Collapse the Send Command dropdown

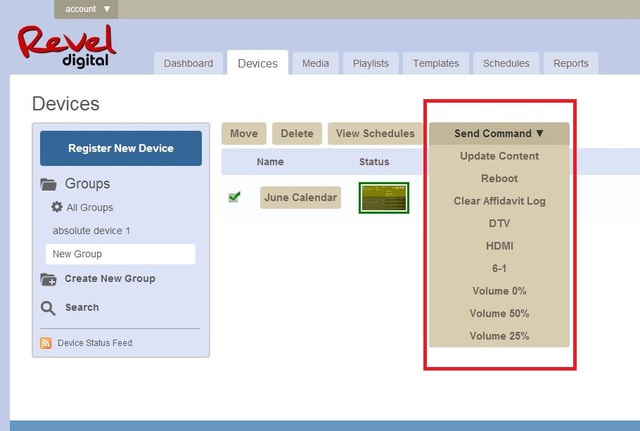pyautogui.click(x=499, y=133)
